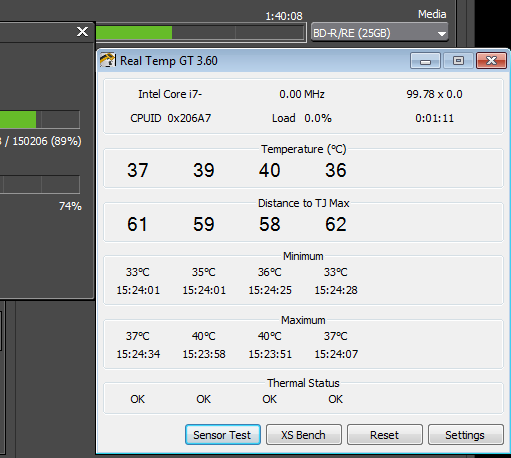The height and width of the screenshot is (458, 511).
Task: Click the Real Temp GT 3.60 title
Action: tap(169, 61)
